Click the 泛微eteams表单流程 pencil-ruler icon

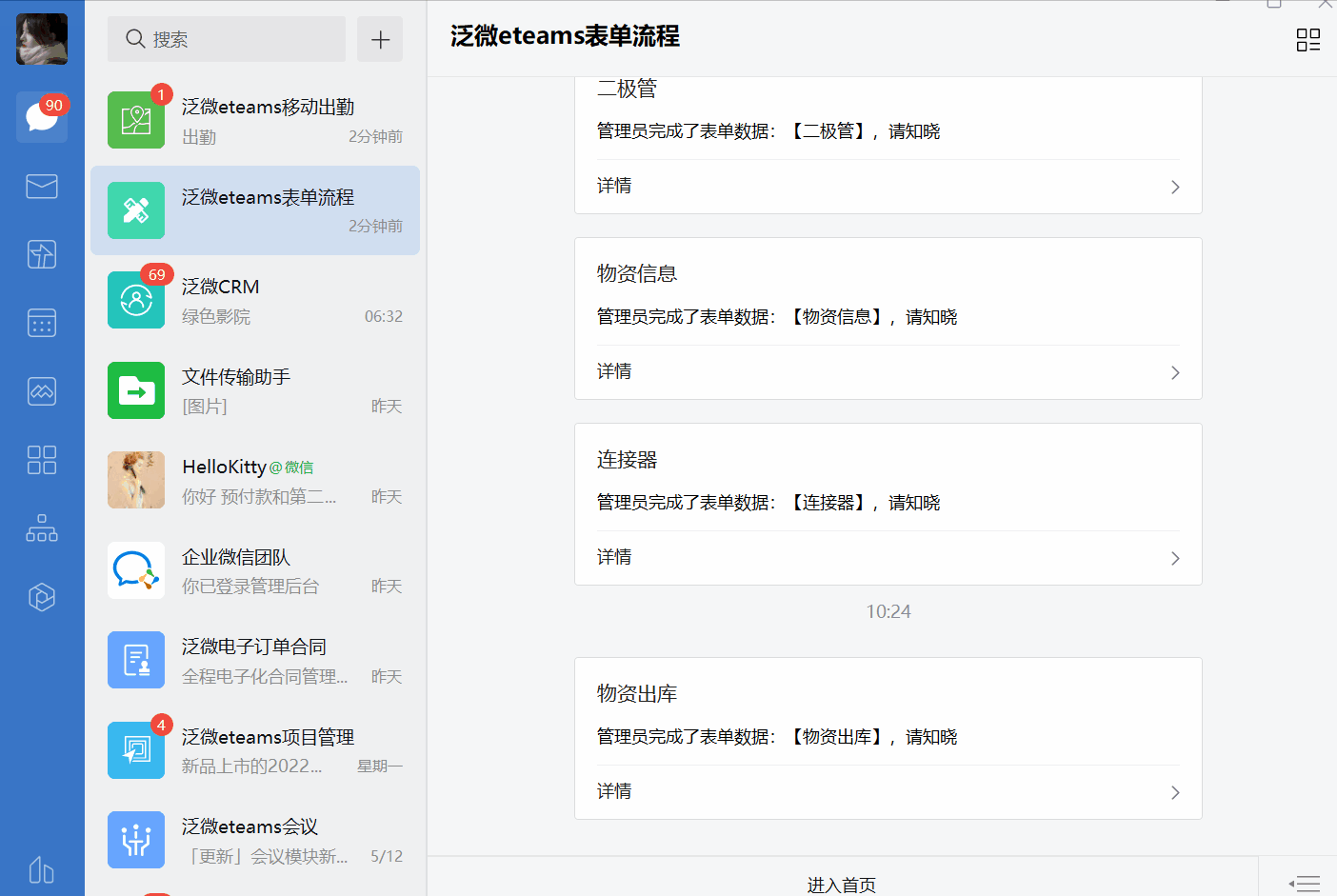(136, 210)
